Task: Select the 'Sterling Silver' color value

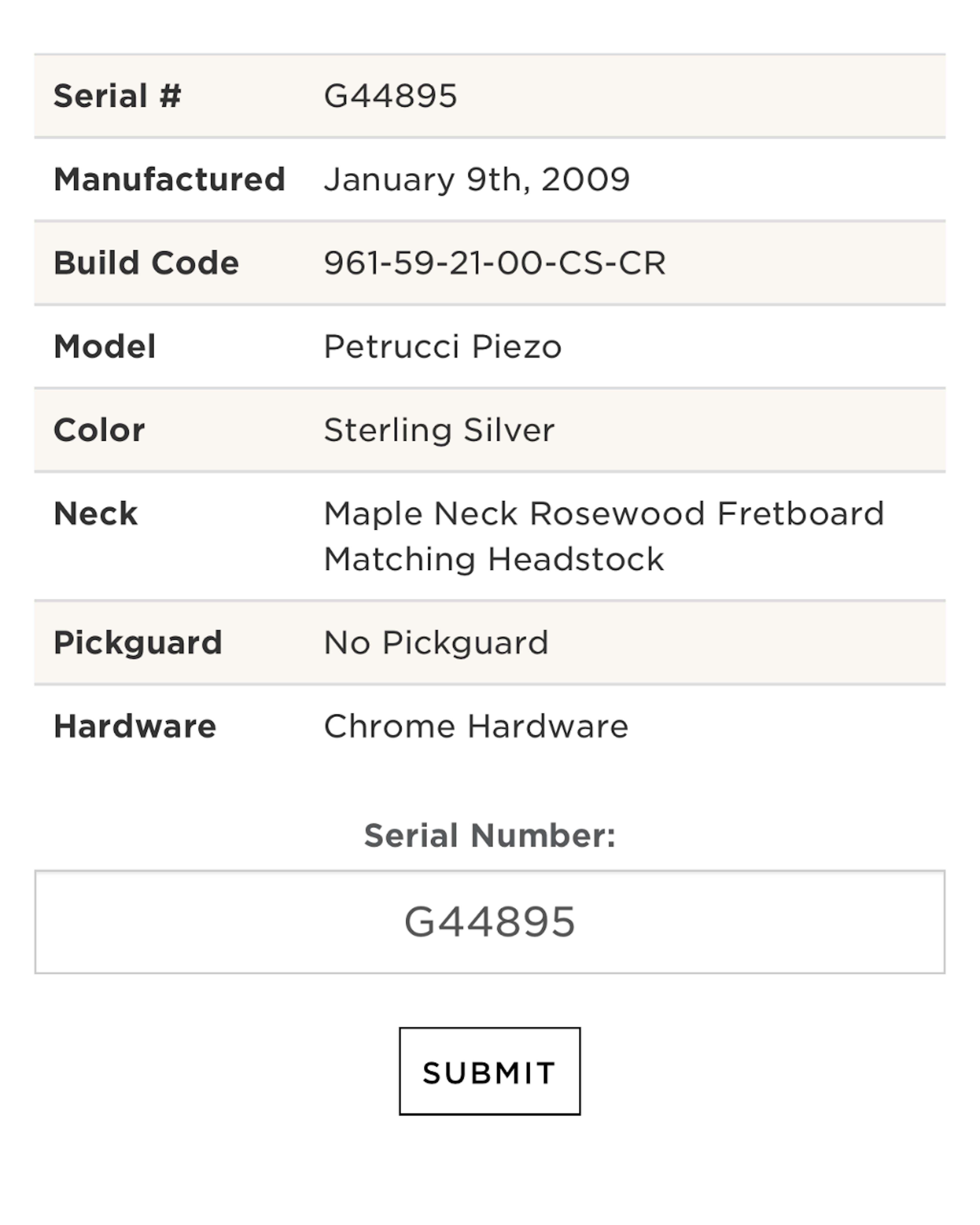Action: click(x=439, y=430)
